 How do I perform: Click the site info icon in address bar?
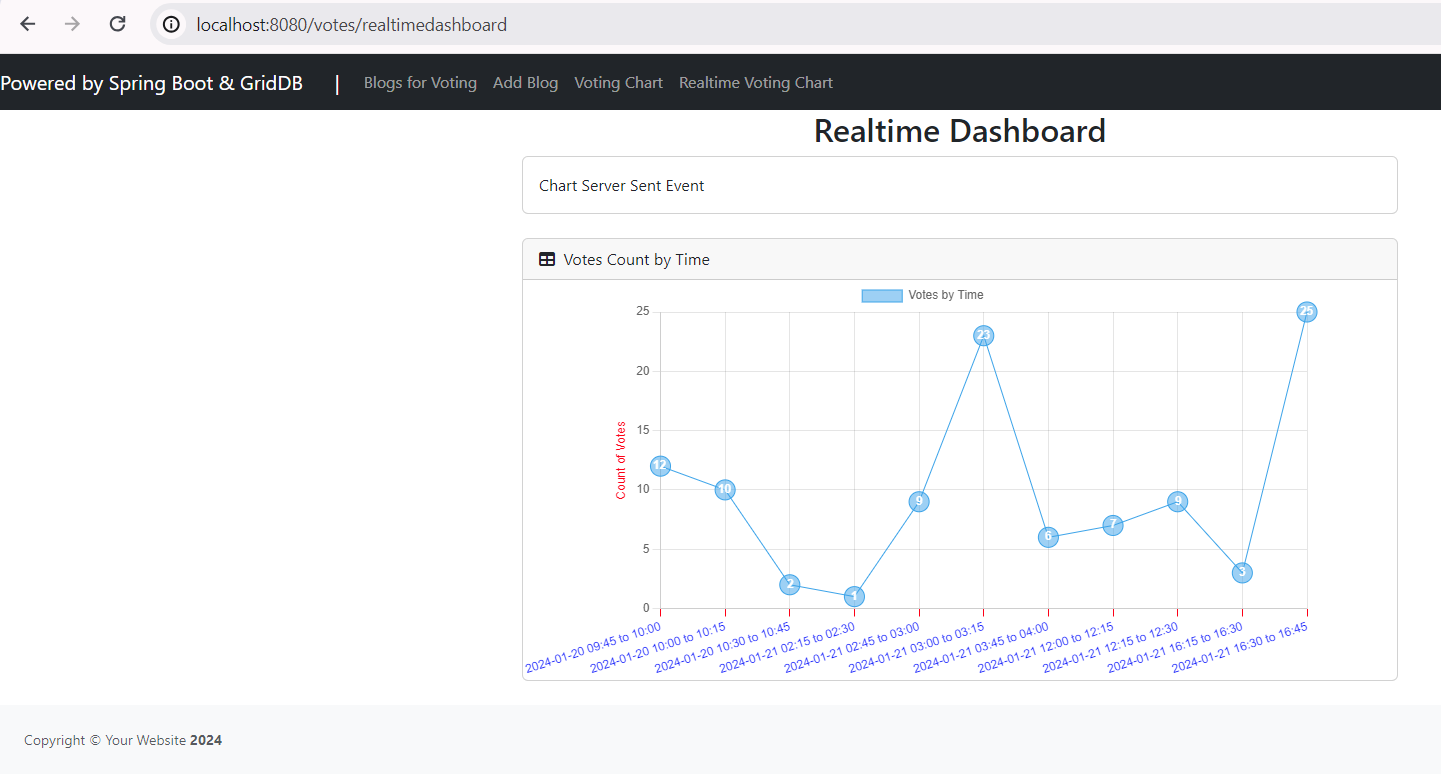click(x=172, y=25)
